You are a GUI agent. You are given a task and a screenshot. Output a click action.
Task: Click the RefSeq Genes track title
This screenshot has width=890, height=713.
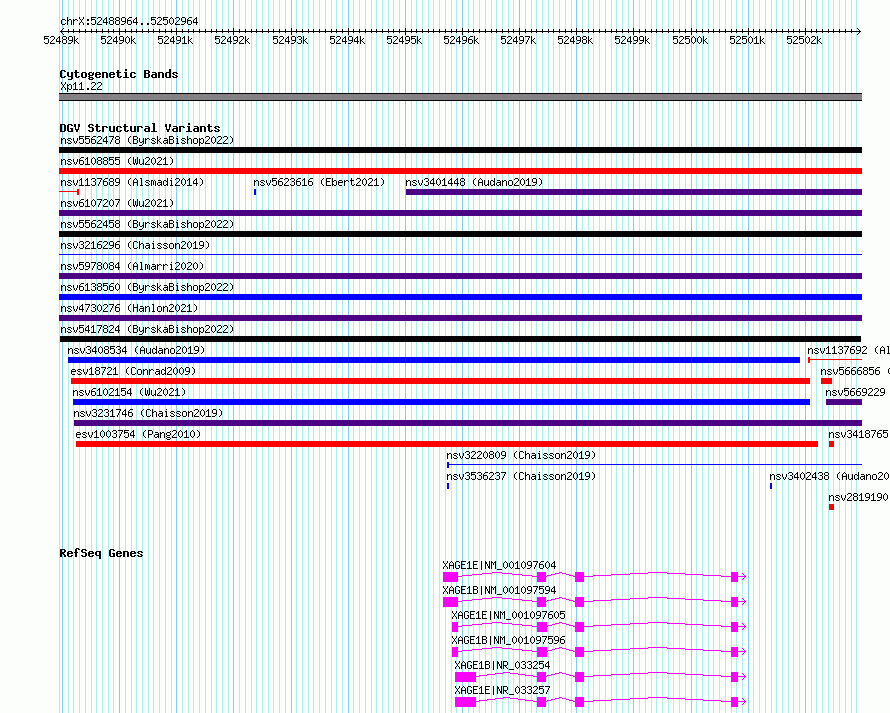coord(101,553)
